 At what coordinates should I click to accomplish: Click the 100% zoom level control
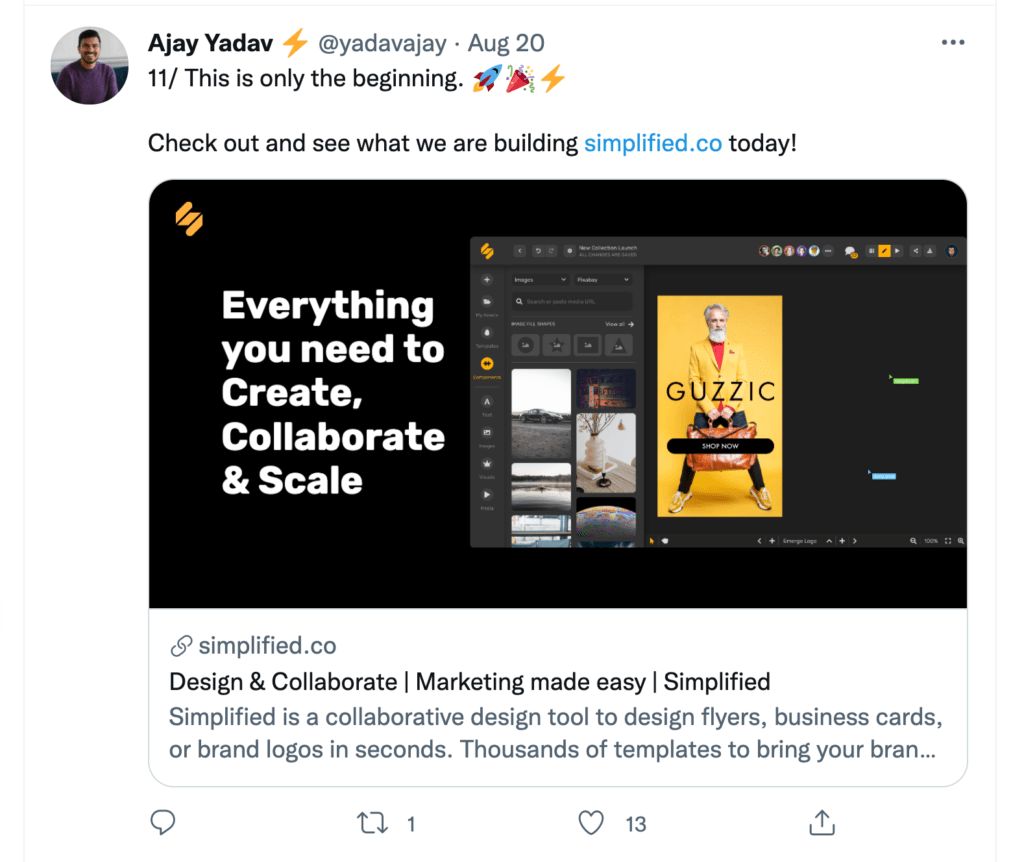click(931, 540)
